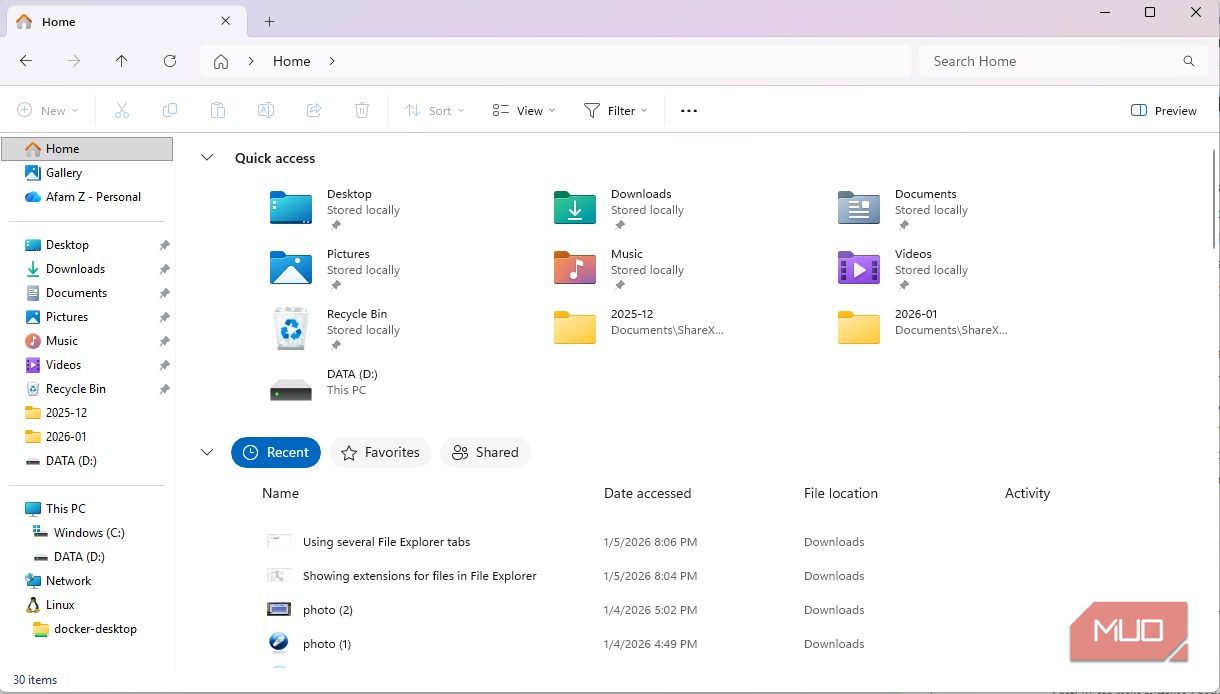Screen dimensions: 1220x694
Task: Go back with the left arrow
Action: (26, 61)
